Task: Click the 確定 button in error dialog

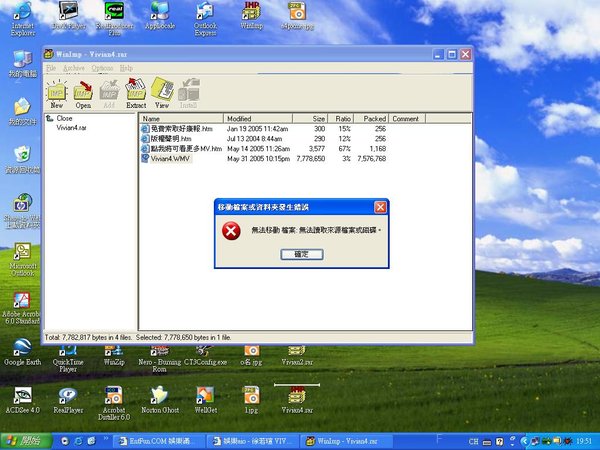Action: click(302, 254)
